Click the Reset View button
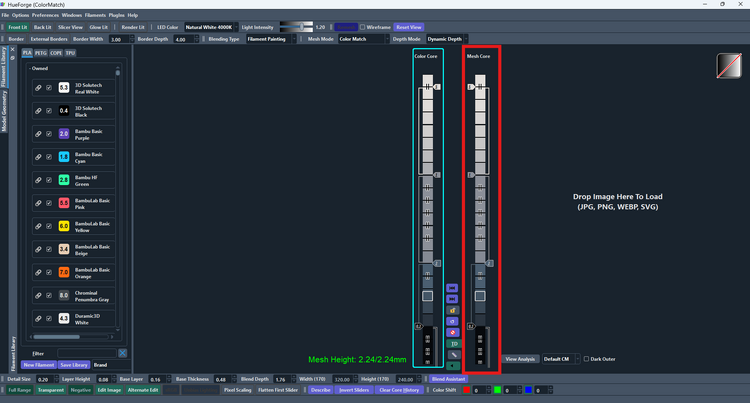Screen dimensions: 750x403 (x=409, y=27)
